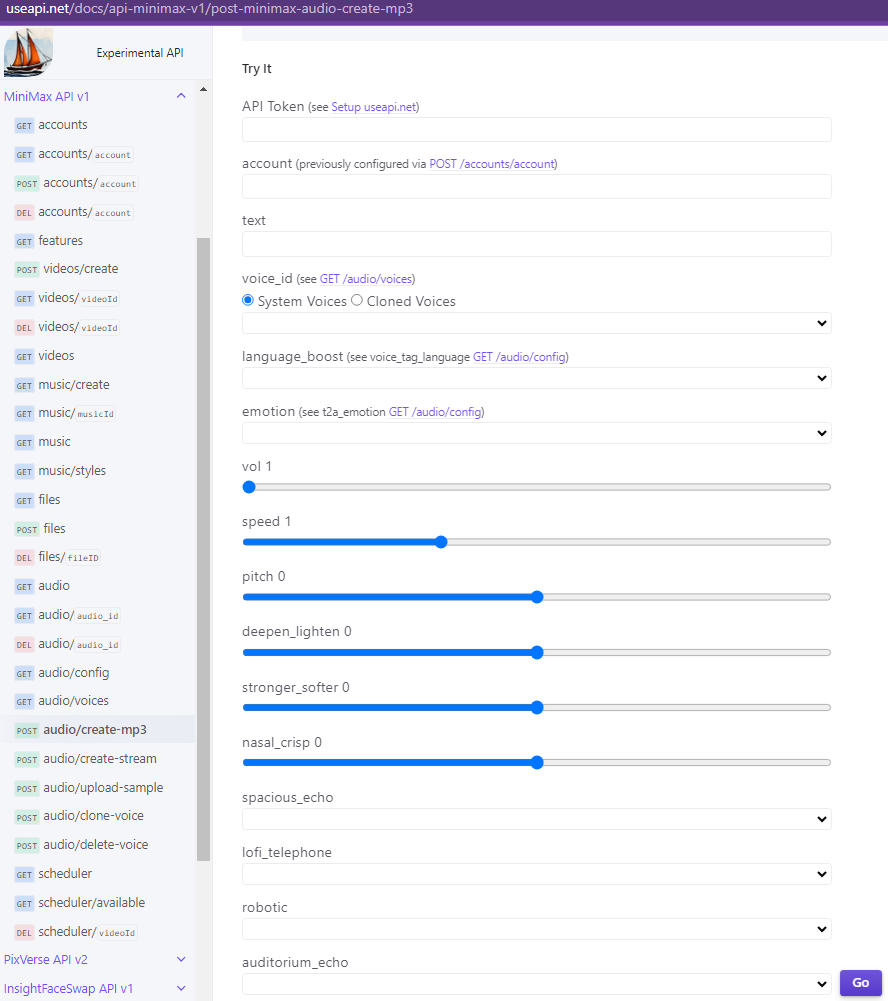Select the System Voices radio button
The width and height of the screenshot is (888, 1001).
[x=248, y=300]
